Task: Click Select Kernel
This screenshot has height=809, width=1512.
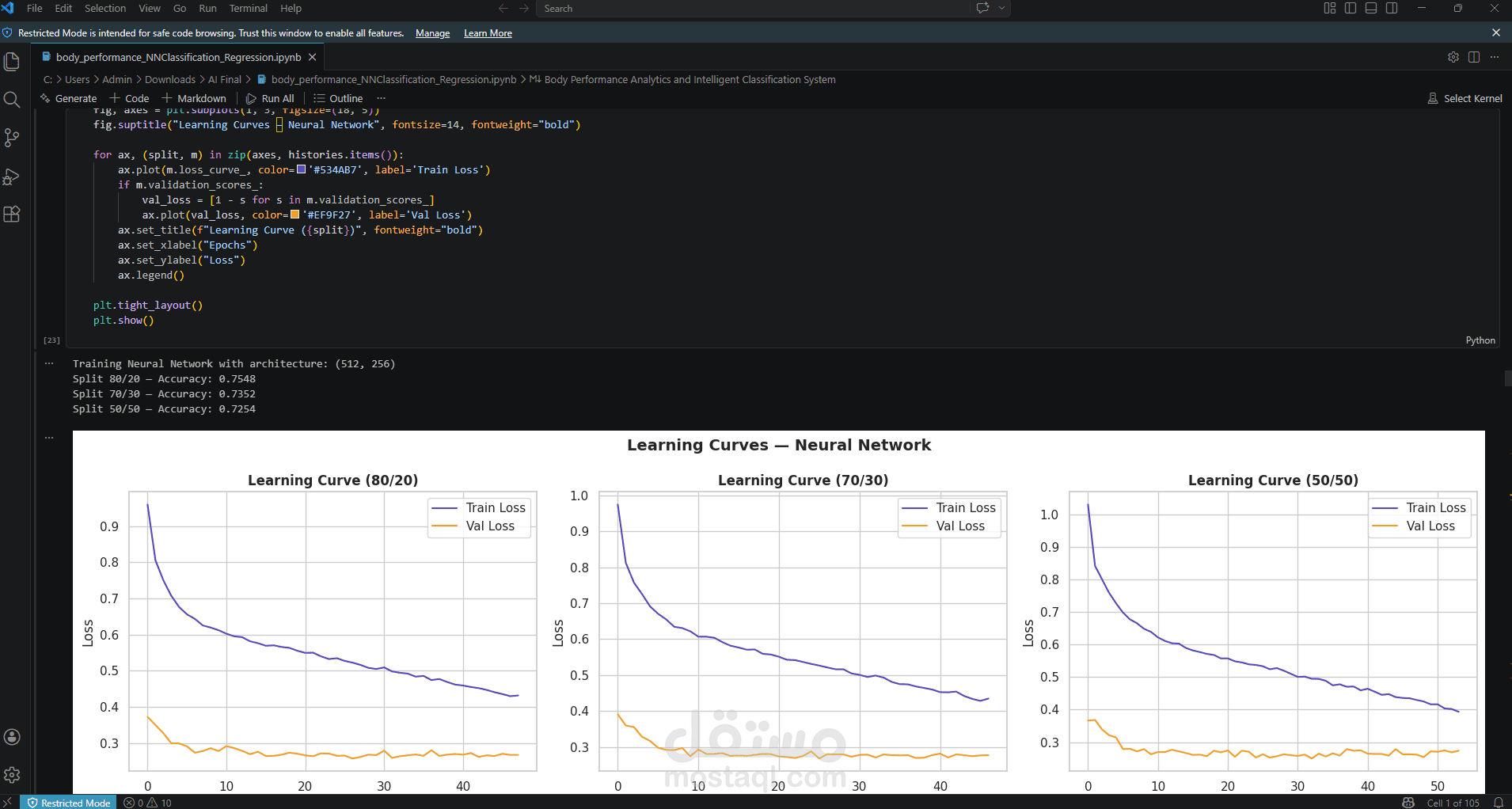Action: click(x=1465, y=98)
